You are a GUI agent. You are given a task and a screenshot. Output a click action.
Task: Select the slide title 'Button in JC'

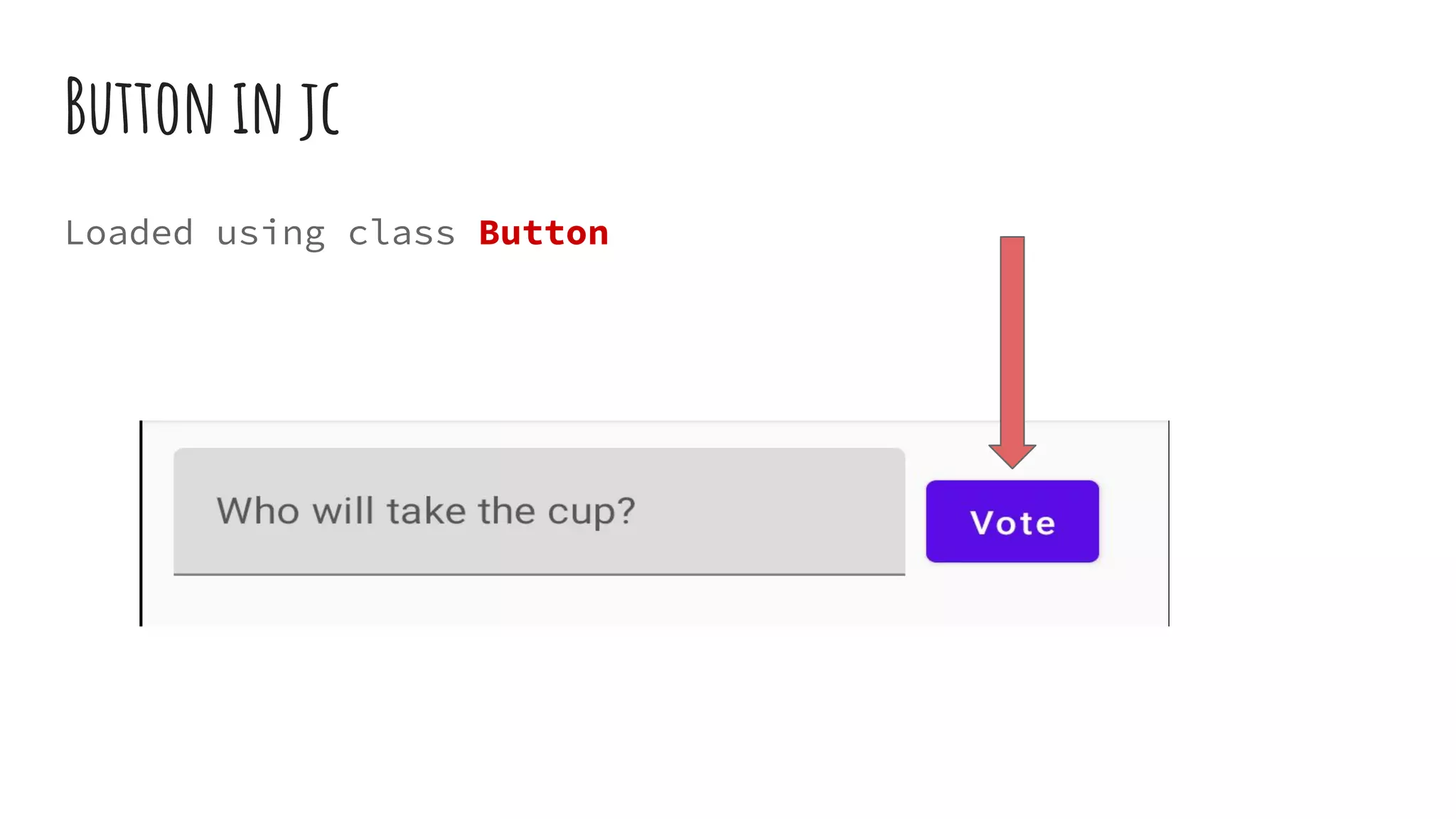[x=203, y=108]
